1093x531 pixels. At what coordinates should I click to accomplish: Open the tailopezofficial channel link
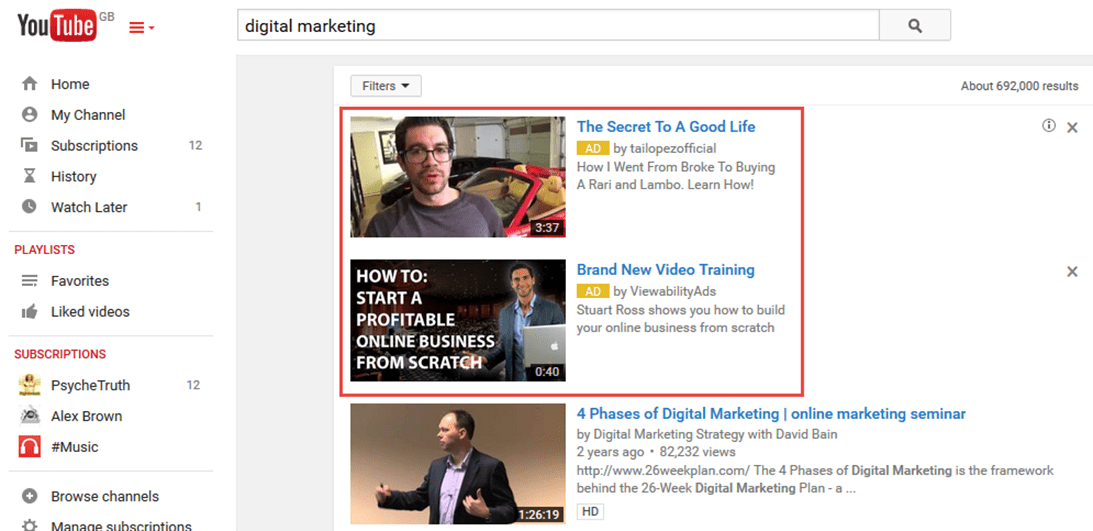click(673, 148)
